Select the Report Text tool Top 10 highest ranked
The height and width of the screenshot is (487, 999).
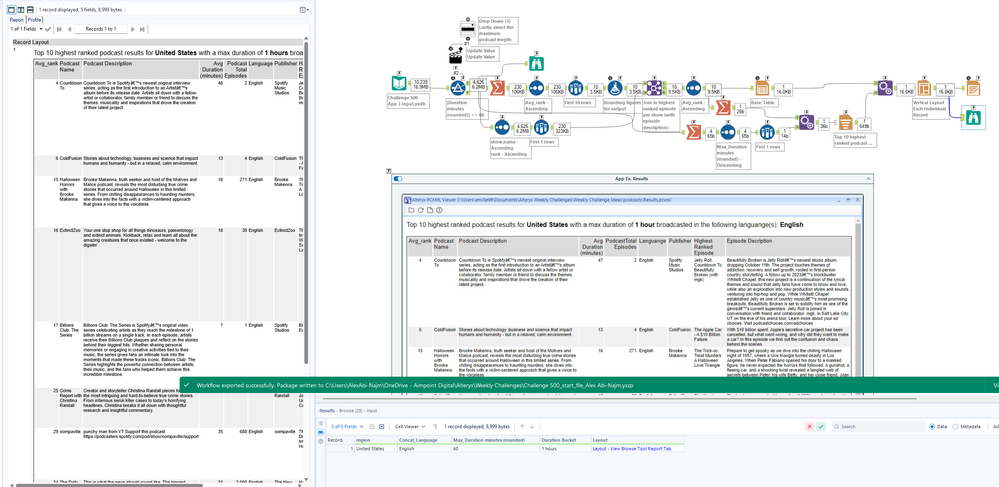point(845,122)
